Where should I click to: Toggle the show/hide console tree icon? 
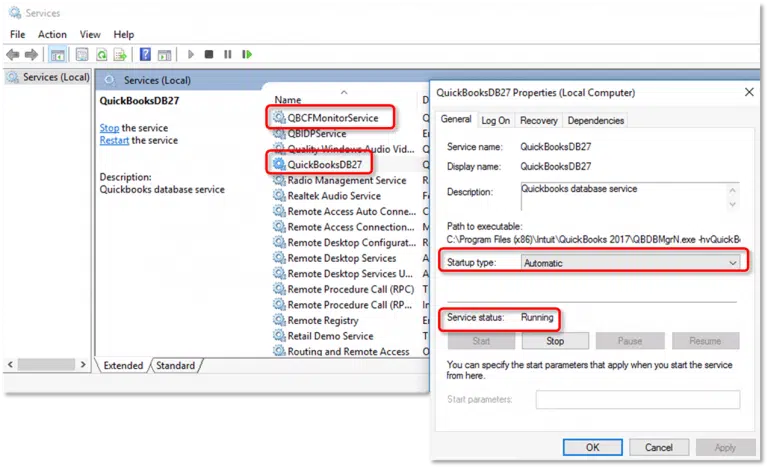pyautogui.click(x=57, y=54)
